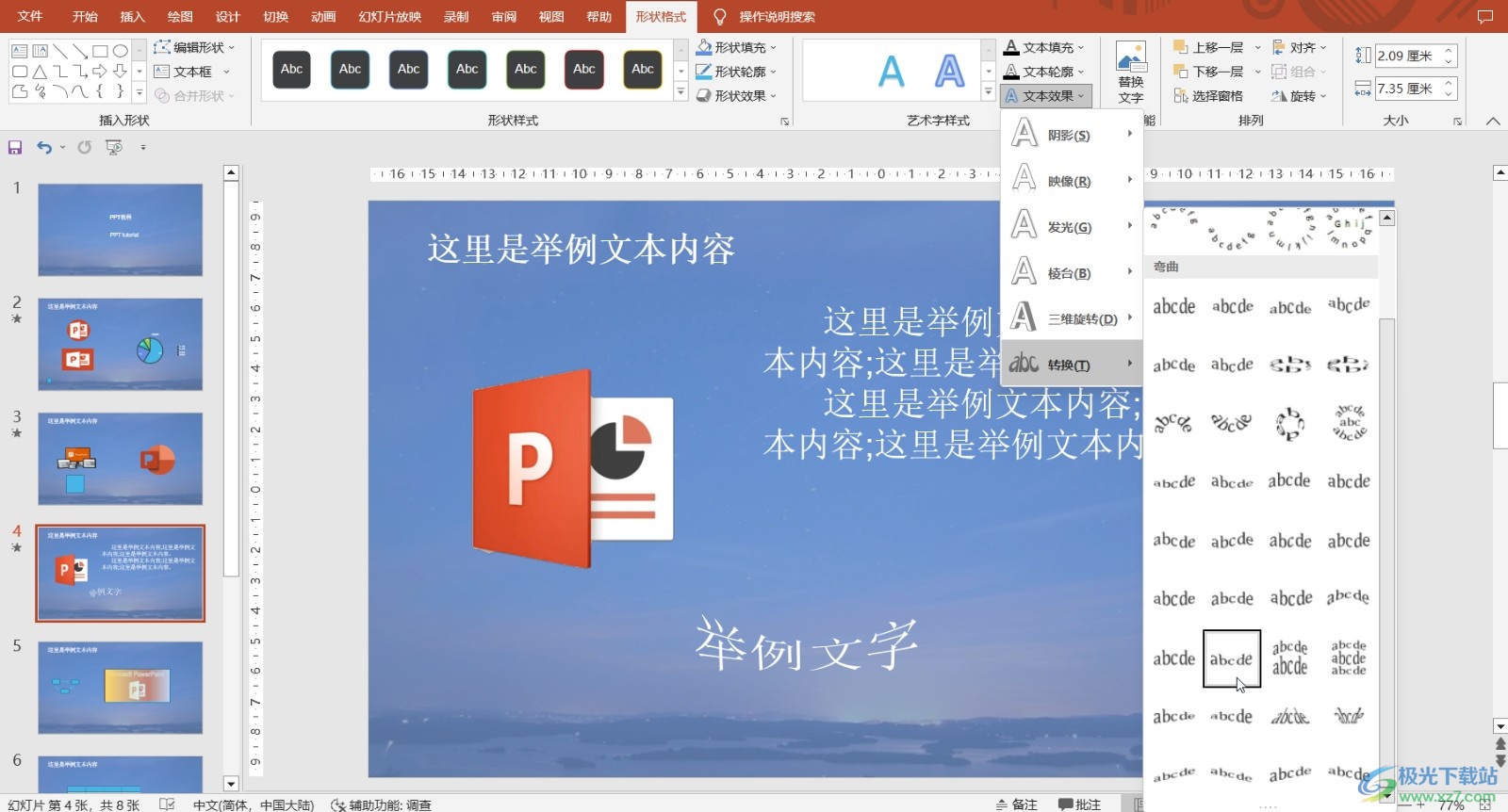The image size is (1508, 812).
Task: Click the Comments (批注) status bar button
Action: (1079, 804)
